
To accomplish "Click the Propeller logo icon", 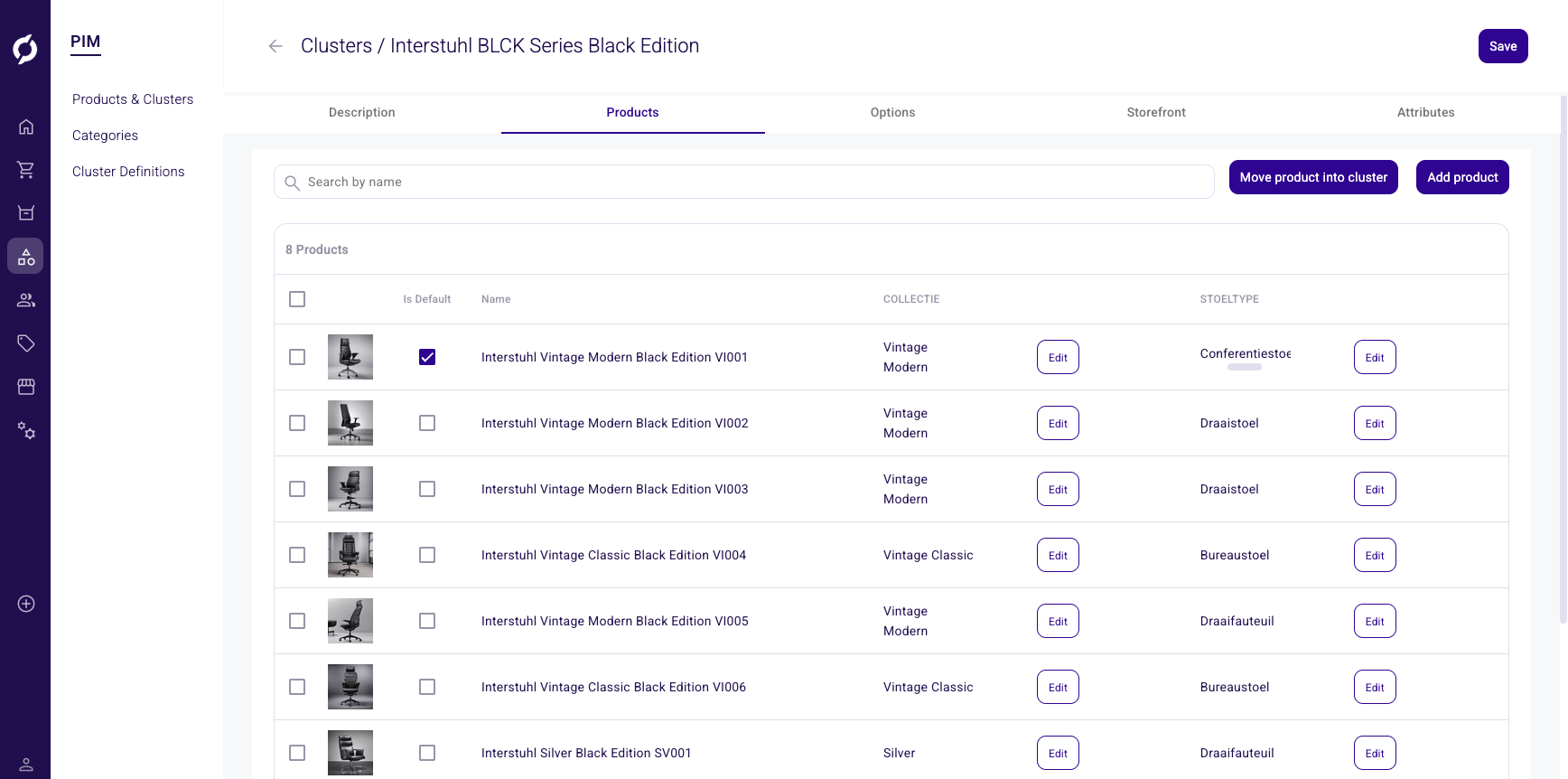I will click(x=25, y=49).
